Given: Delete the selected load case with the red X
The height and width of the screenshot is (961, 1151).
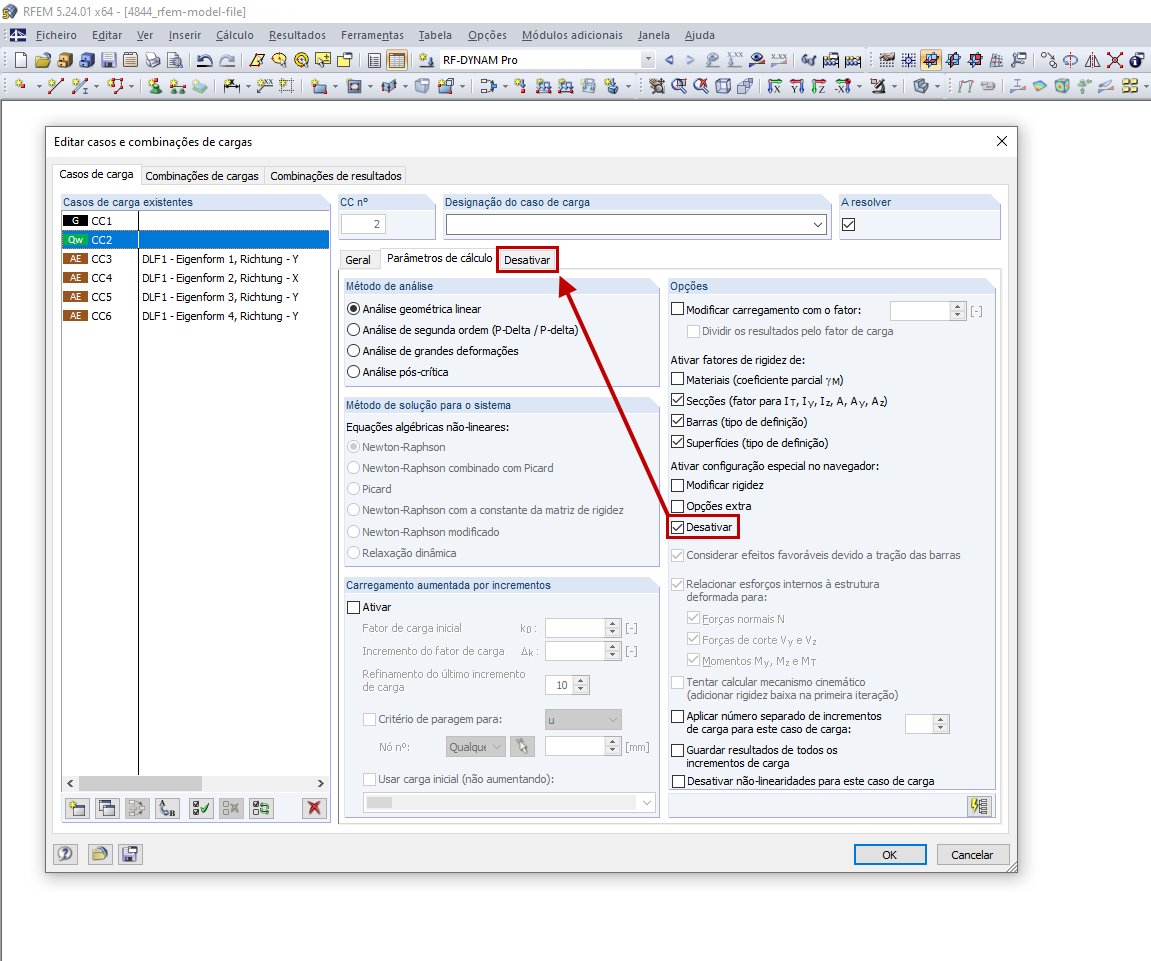Looking at the screenshot, I should point(314,809).
